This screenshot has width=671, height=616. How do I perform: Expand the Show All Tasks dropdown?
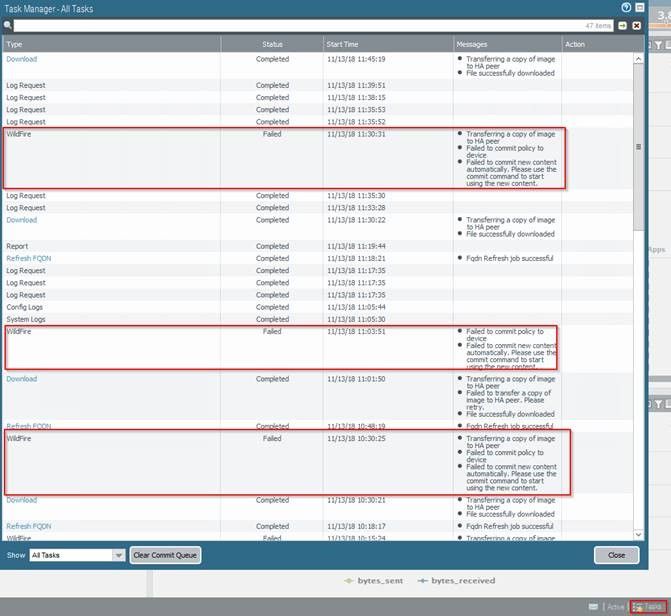(118, 555)
